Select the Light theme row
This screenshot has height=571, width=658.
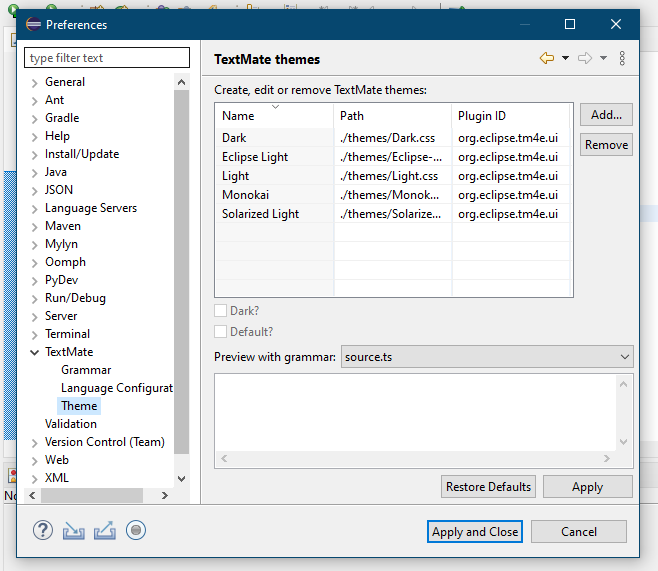pyautogui.click(x=393, y=176)
